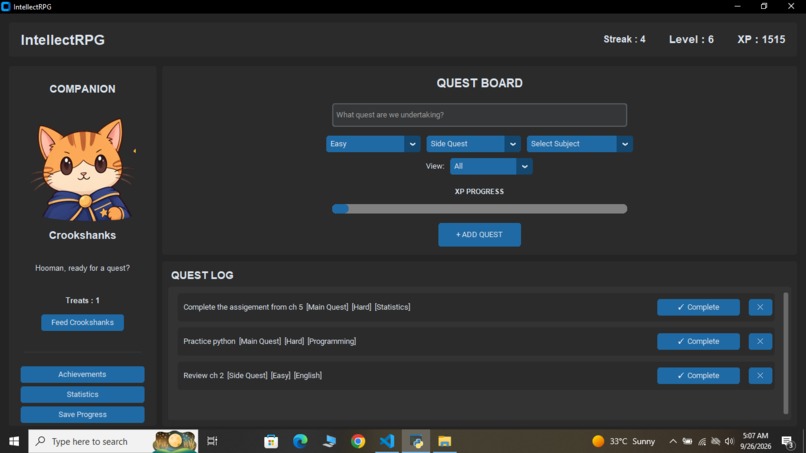Switch to Visual Studio Code in the taskbar
The height and width of the screenshot is (453, 806).
point(387,441)
